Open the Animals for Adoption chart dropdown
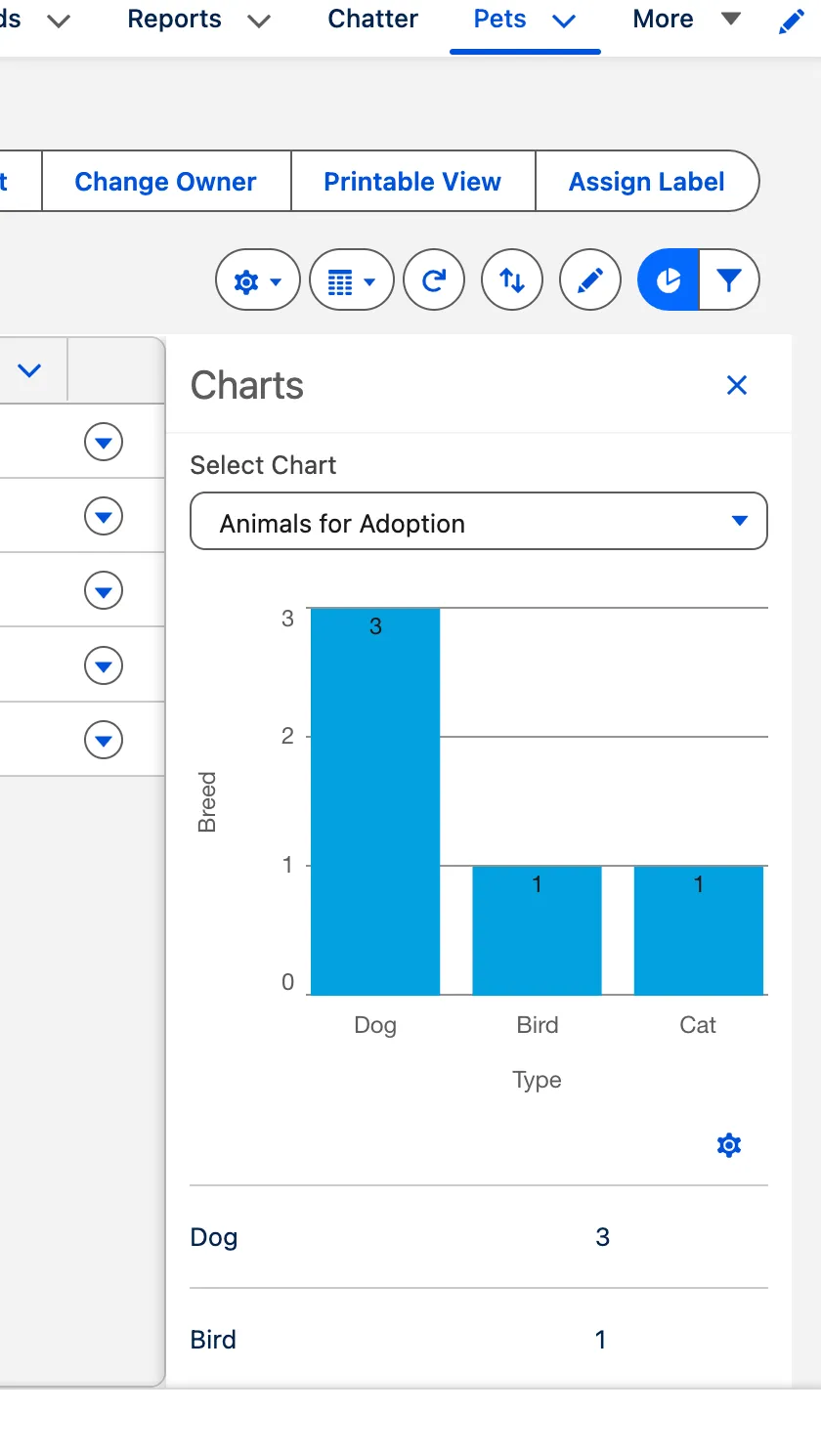821x1456 pixels. tap(479, 522)
